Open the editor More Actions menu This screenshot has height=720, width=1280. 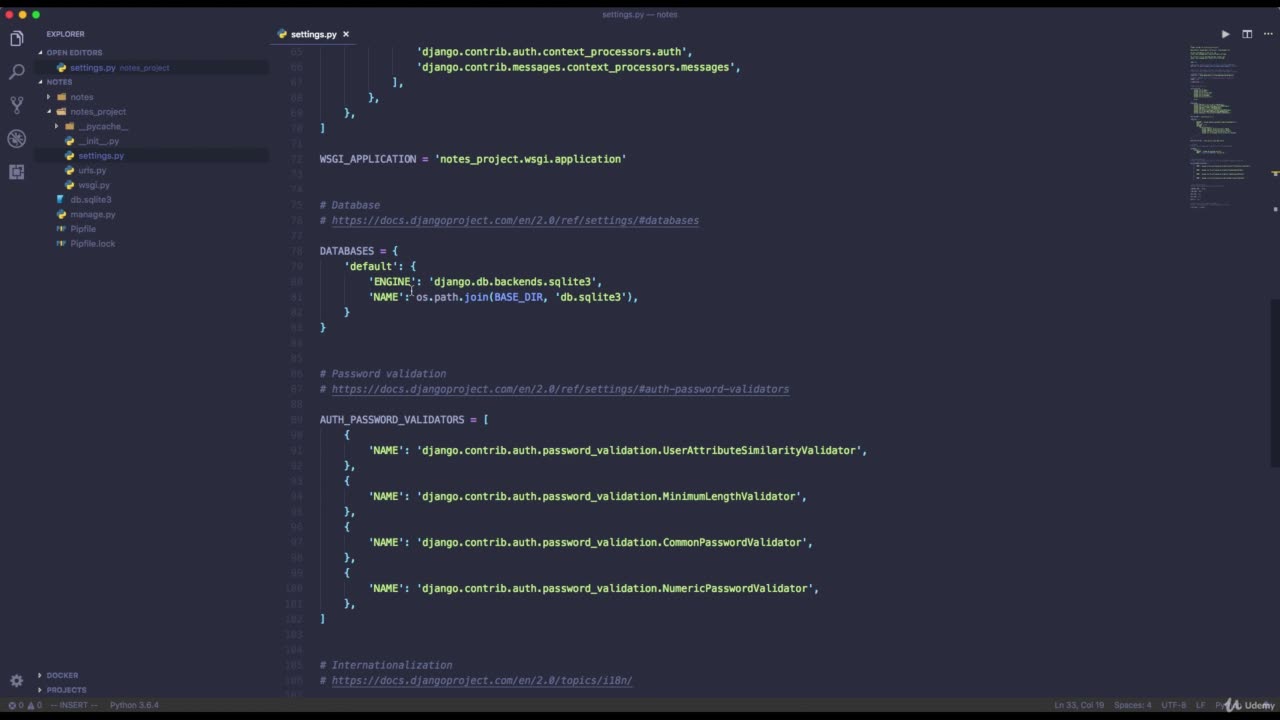tap(1266, 34)
